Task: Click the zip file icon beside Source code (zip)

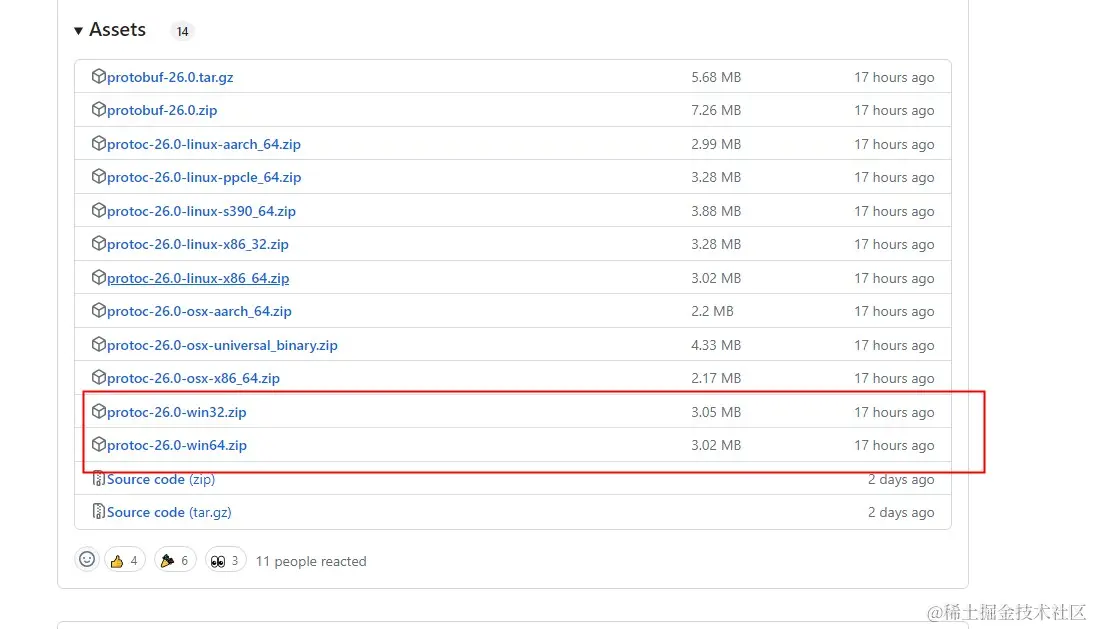Action: pyautogui.click(x=99, y=478)
